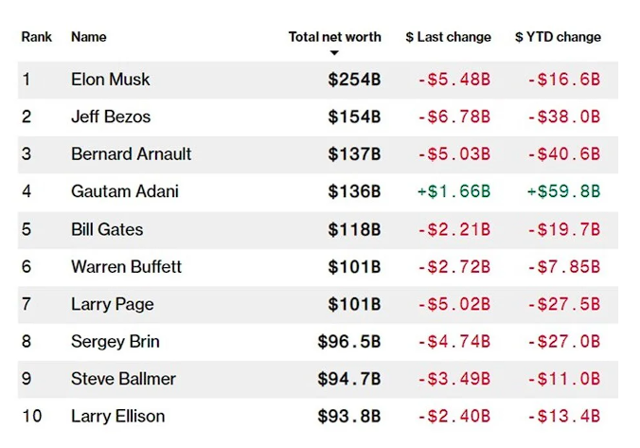Open Sergey Brin's profile

coord(114,341)
